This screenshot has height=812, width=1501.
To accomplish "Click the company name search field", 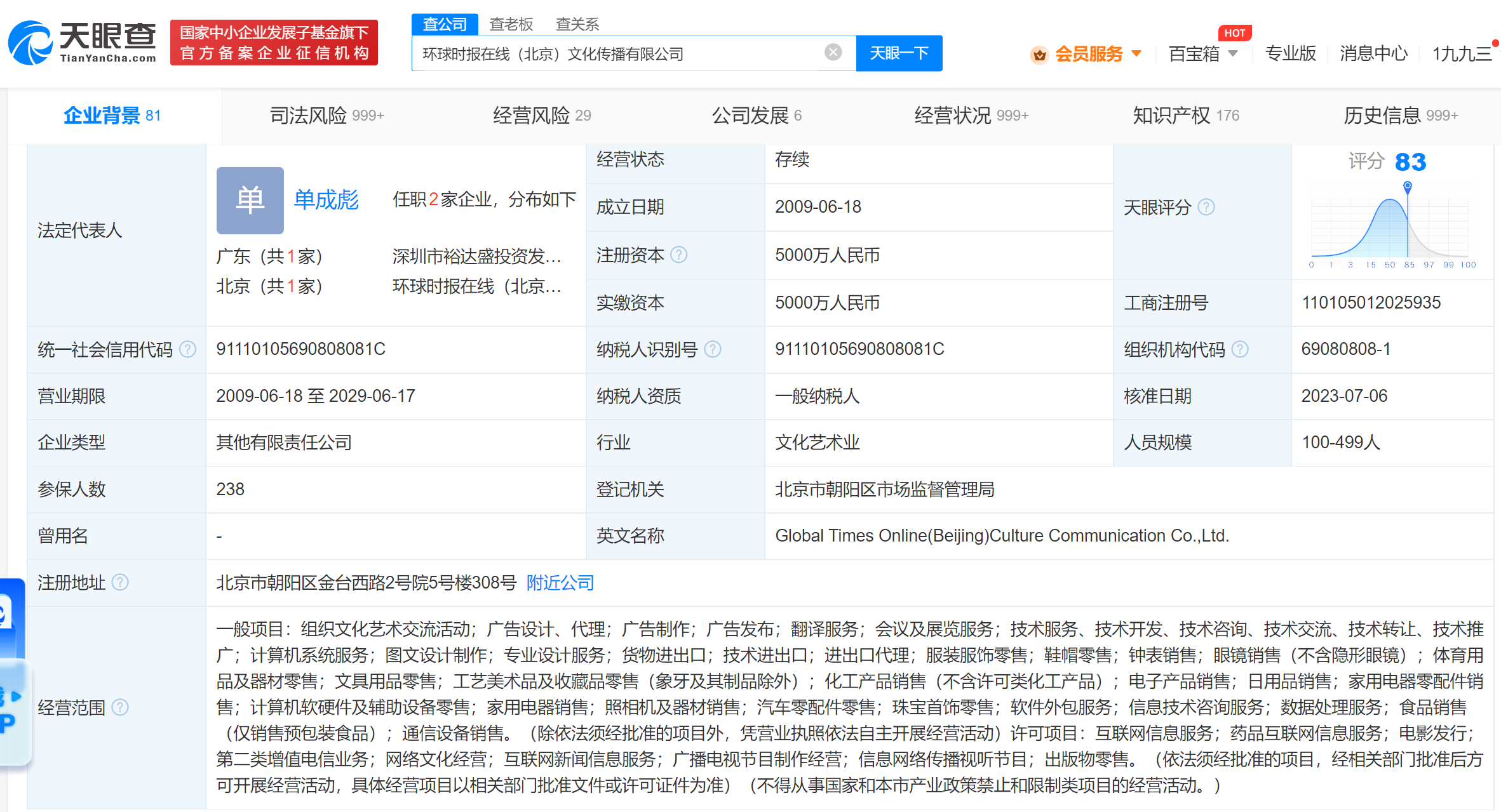I will pos(616,54).
